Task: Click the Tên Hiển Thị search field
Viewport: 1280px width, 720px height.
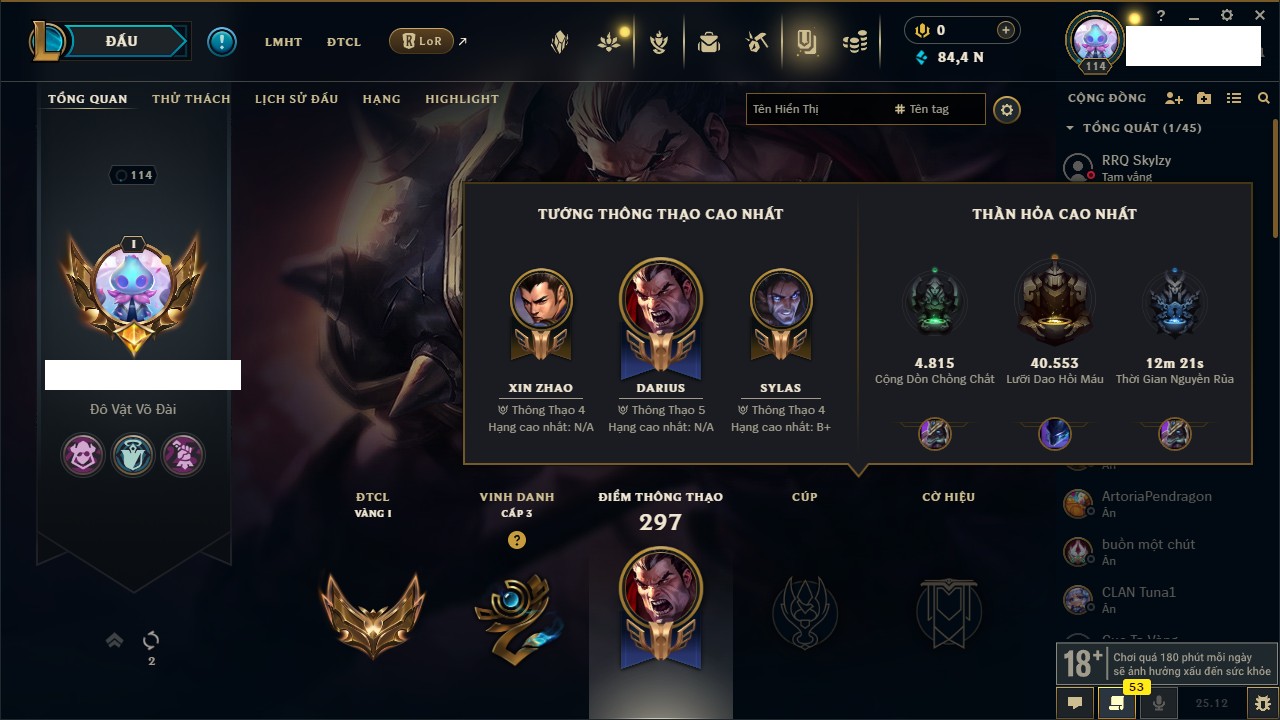Action: click(816, 109)
